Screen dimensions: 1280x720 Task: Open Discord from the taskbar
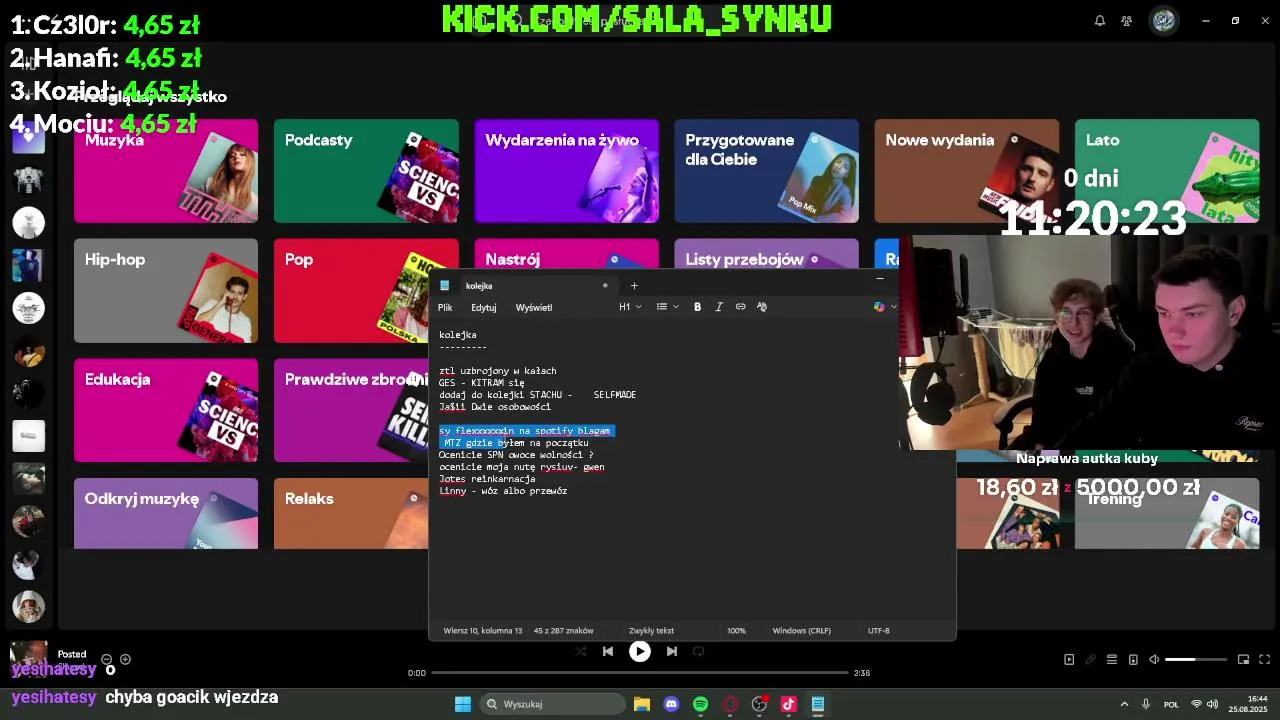(671, 704)
